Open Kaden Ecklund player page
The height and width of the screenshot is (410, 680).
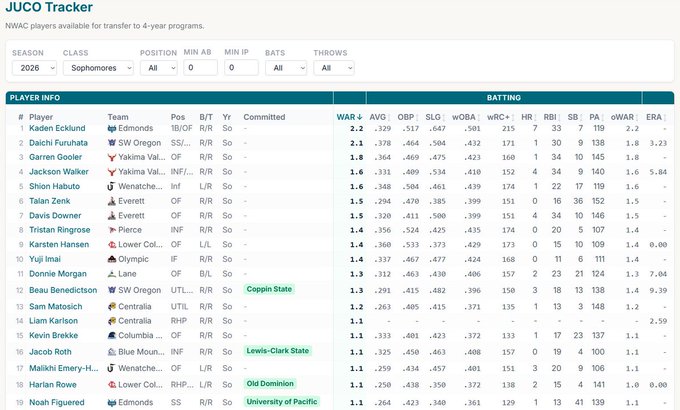57,128
